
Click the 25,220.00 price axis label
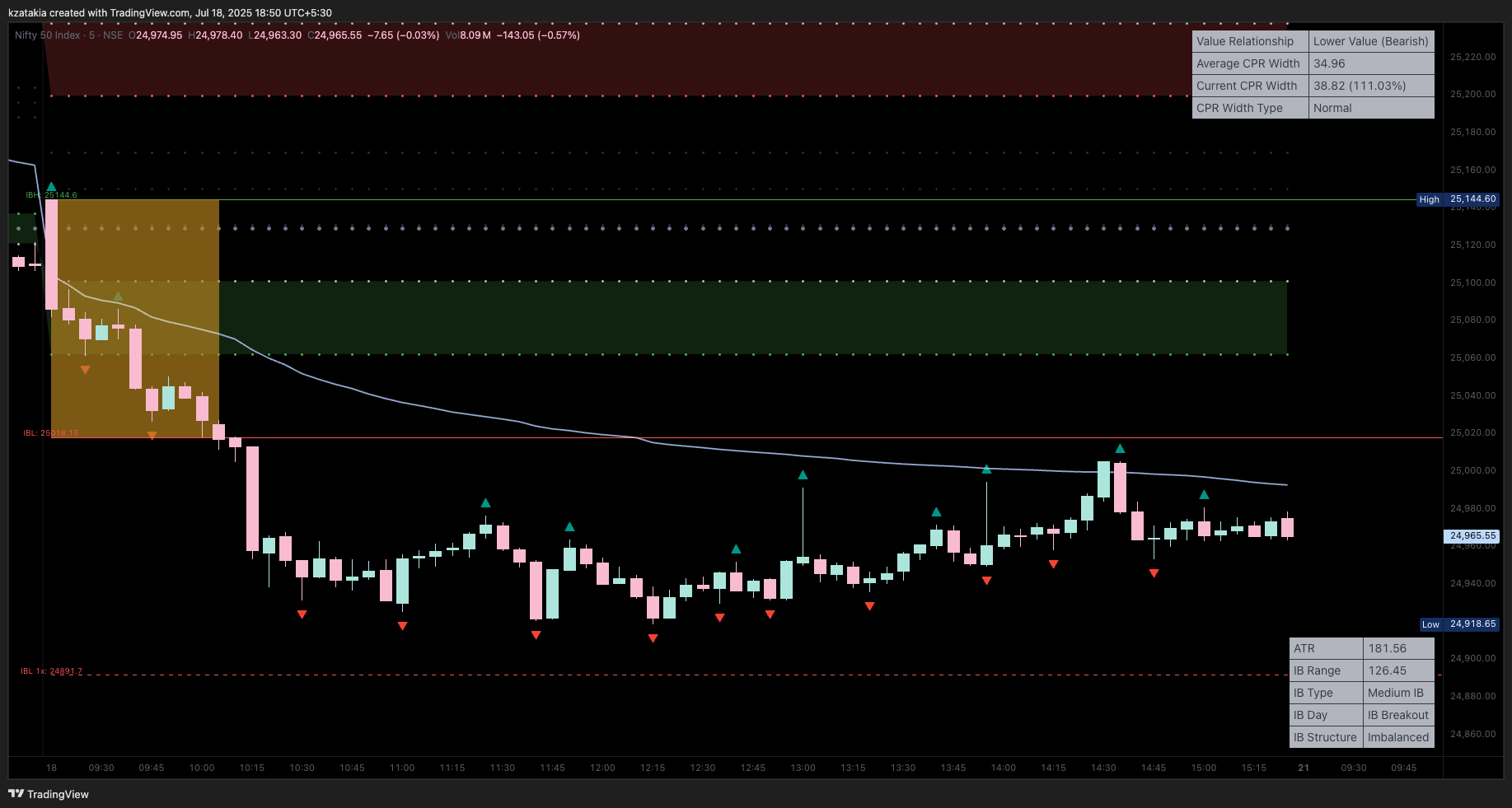(1472, 57)
